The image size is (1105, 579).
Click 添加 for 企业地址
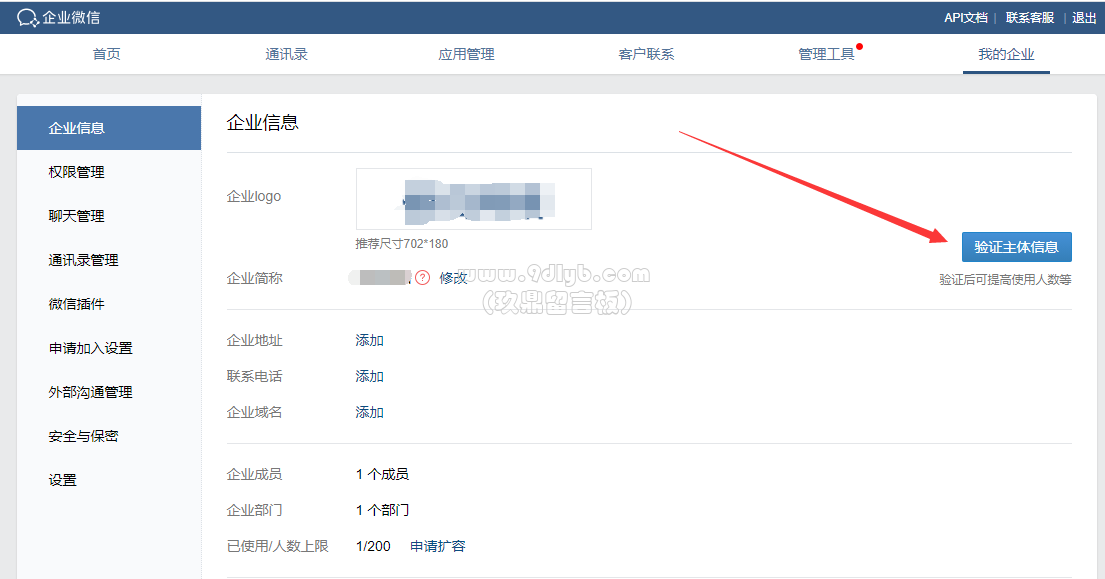click(x=369, y=340)
